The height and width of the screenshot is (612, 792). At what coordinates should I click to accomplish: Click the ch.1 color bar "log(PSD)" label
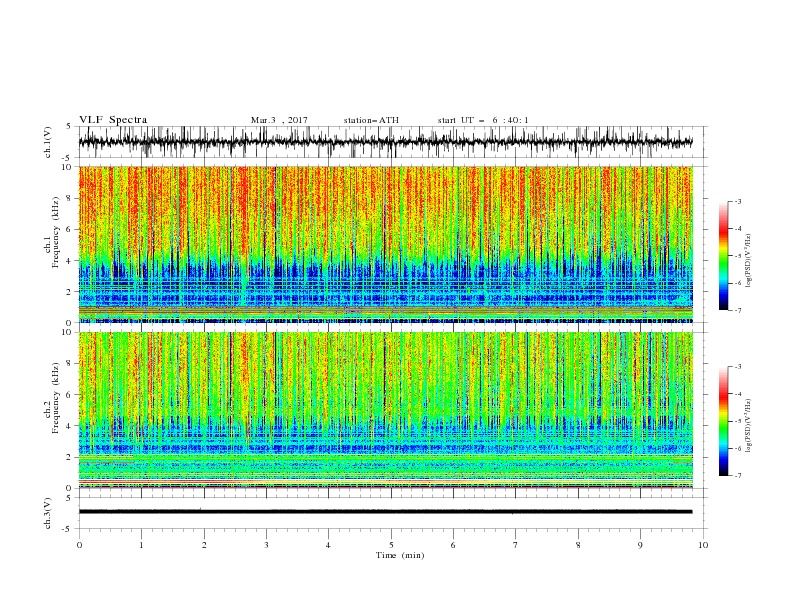pos(748,261)
